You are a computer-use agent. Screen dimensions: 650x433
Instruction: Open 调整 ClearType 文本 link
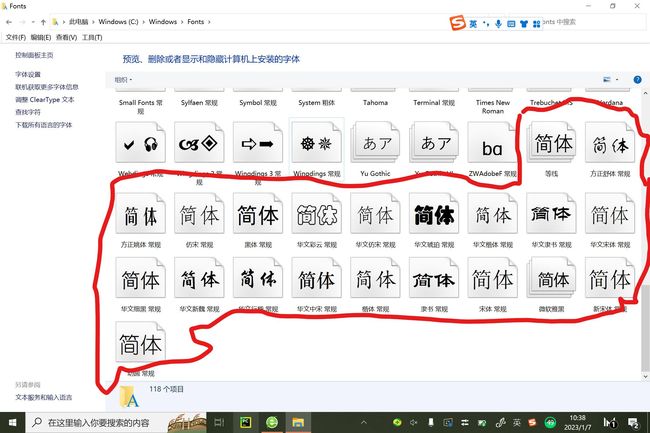[45, 99]
